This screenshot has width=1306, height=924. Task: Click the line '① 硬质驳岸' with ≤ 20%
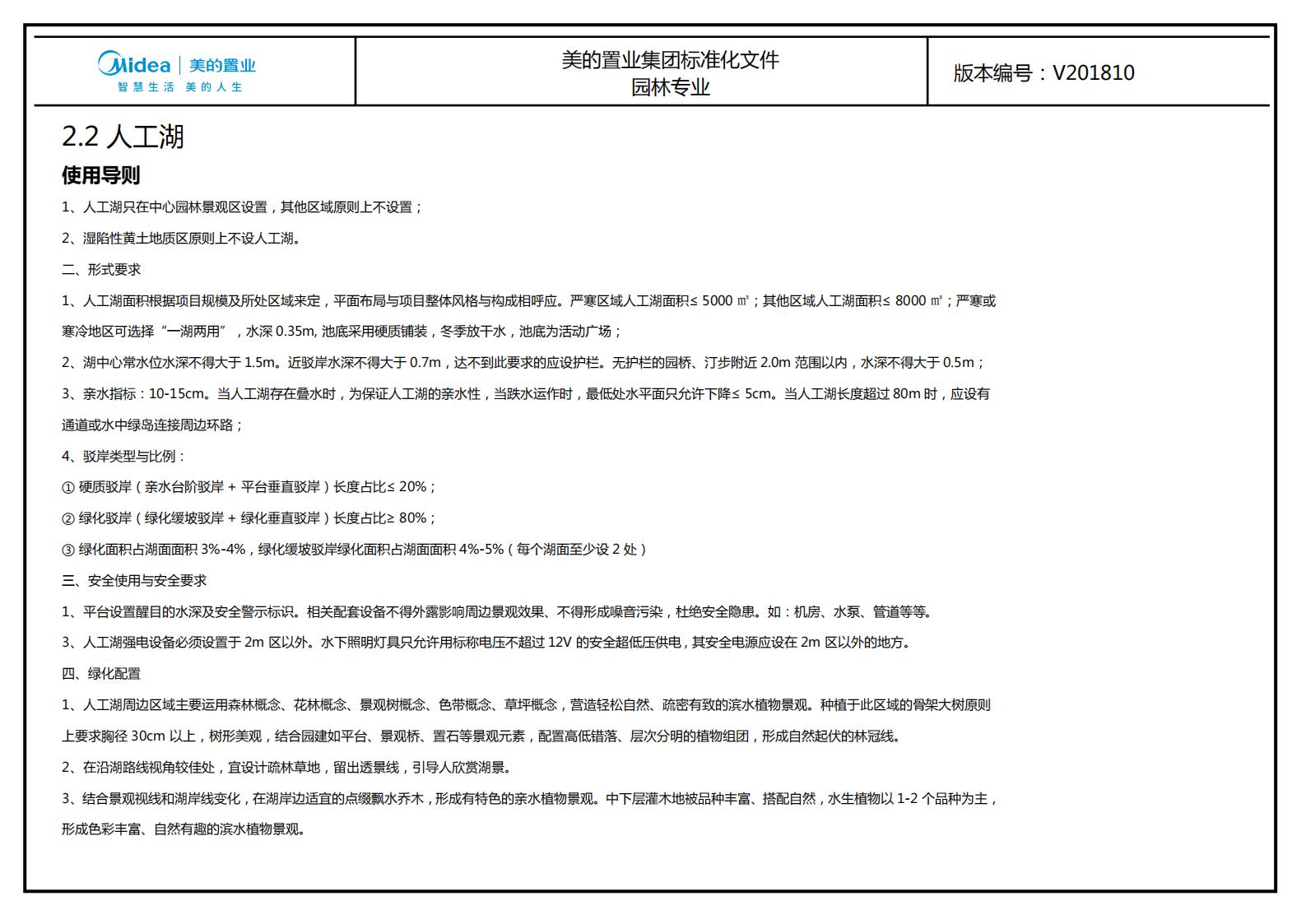pyautogui.click(x=249, y=487)
